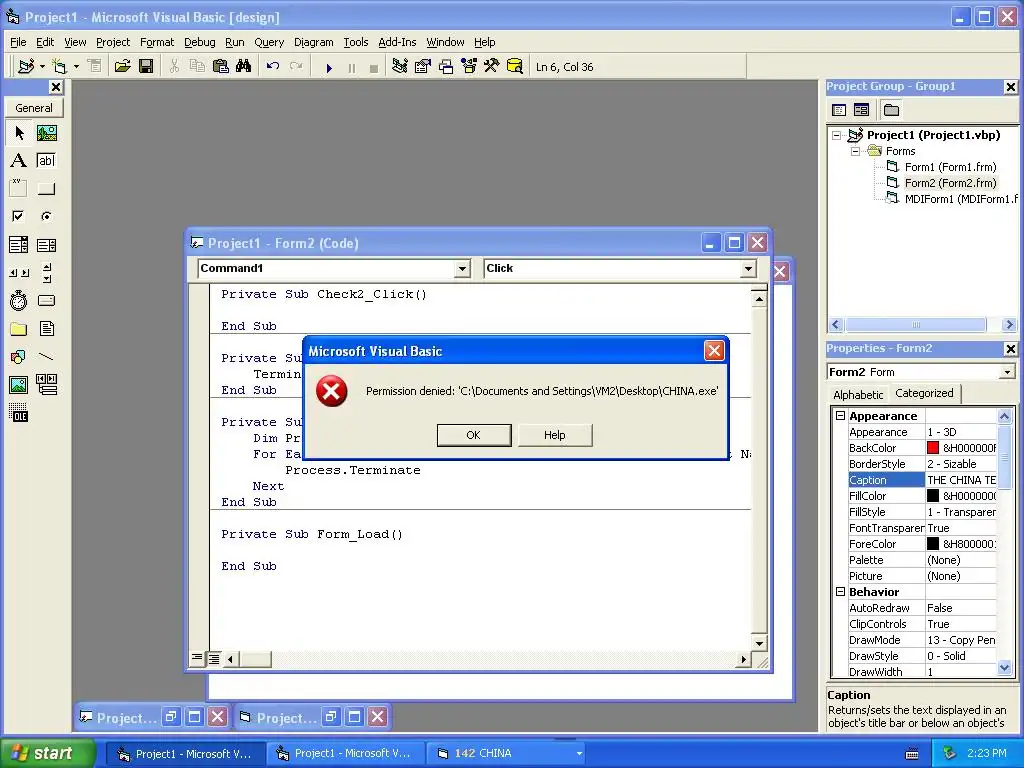Viewport: 1024px width, 768px height.
Task: Select the Timer control in the toolbox
Action: coord(19,300)
